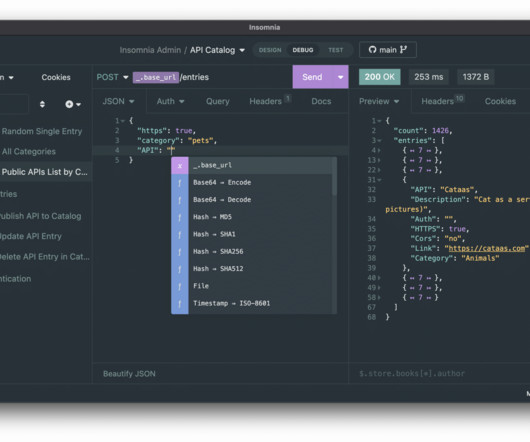
Task: Choose Hash SHA512 from autocomplete
Action: [x=252, y=269]
